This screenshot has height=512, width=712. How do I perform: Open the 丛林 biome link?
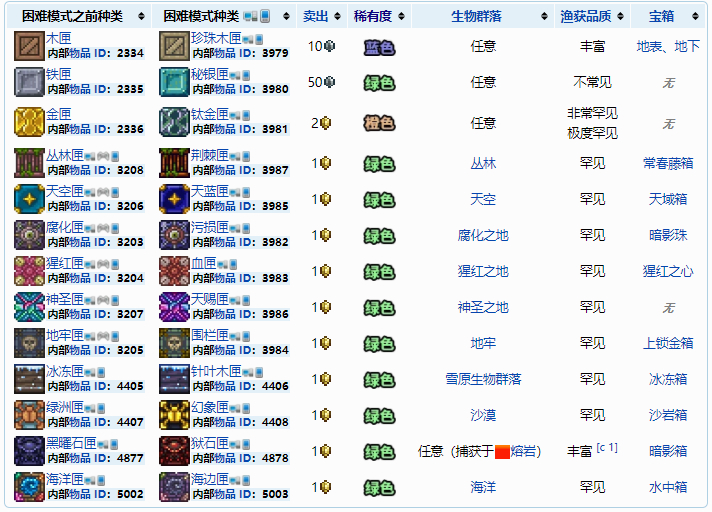tap(483, 163)
